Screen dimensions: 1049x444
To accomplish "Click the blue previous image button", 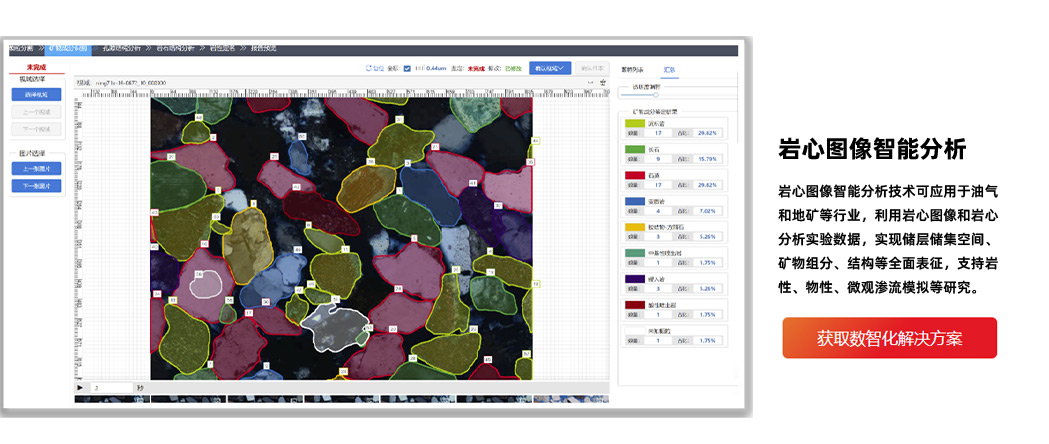I will (36, 169).
